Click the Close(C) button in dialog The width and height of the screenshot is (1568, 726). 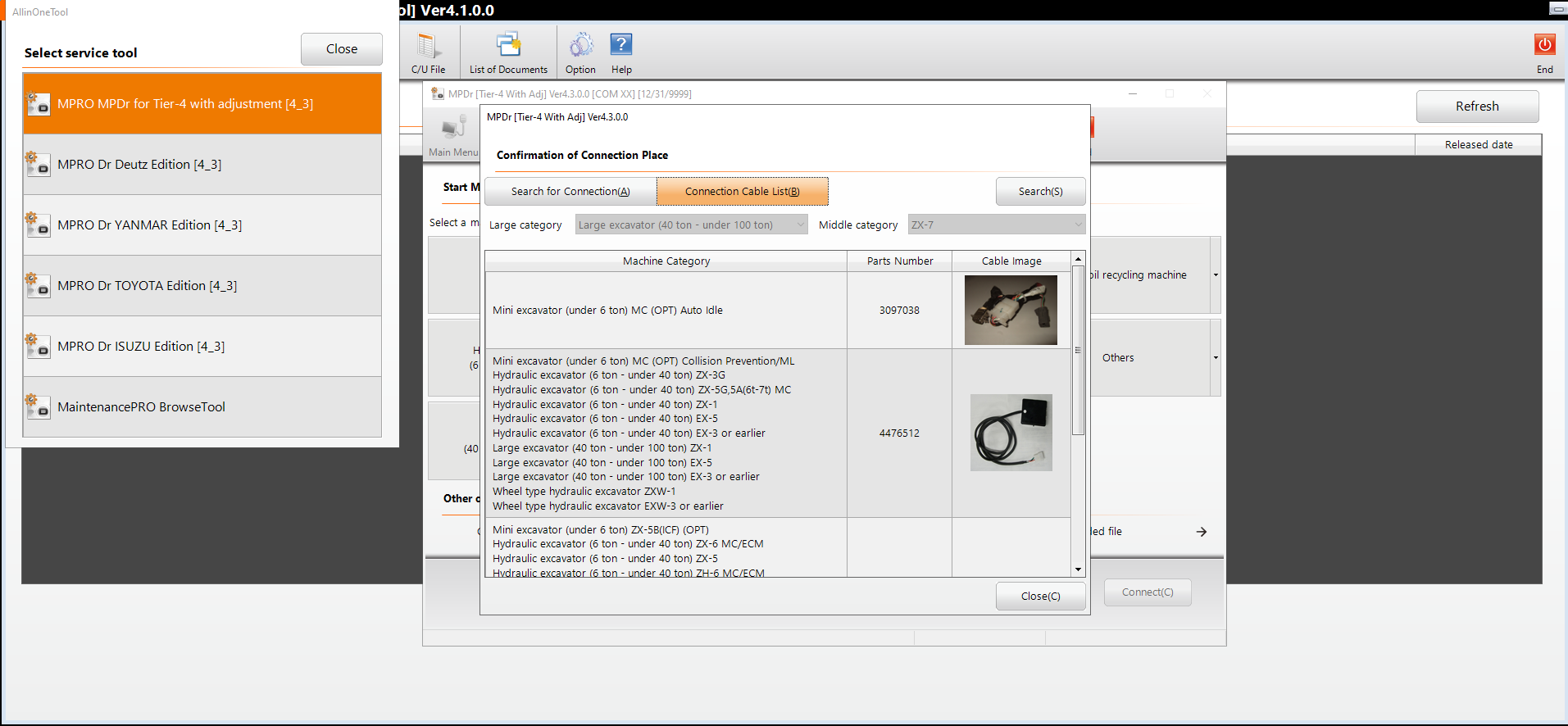[x=1040, y=597]
